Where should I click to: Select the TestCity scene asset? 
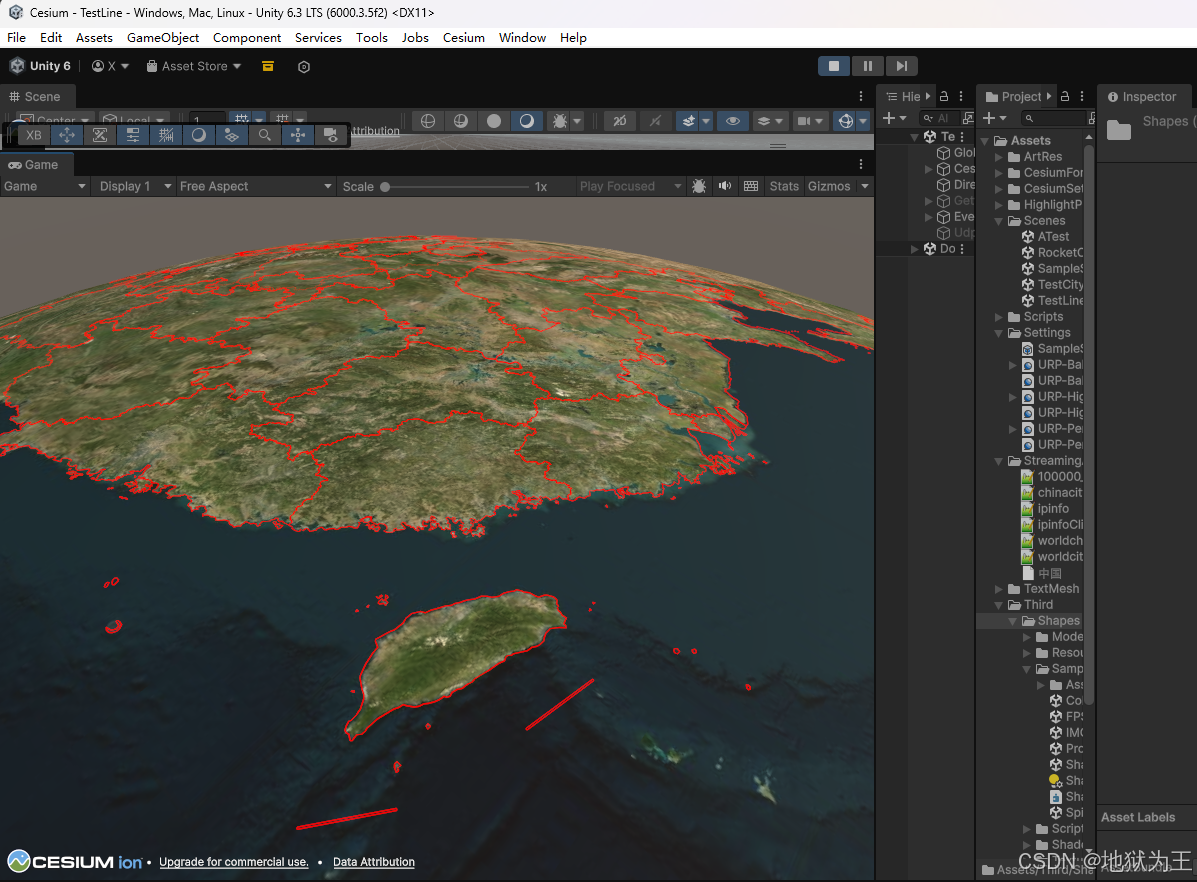(x=1058, y=285)
